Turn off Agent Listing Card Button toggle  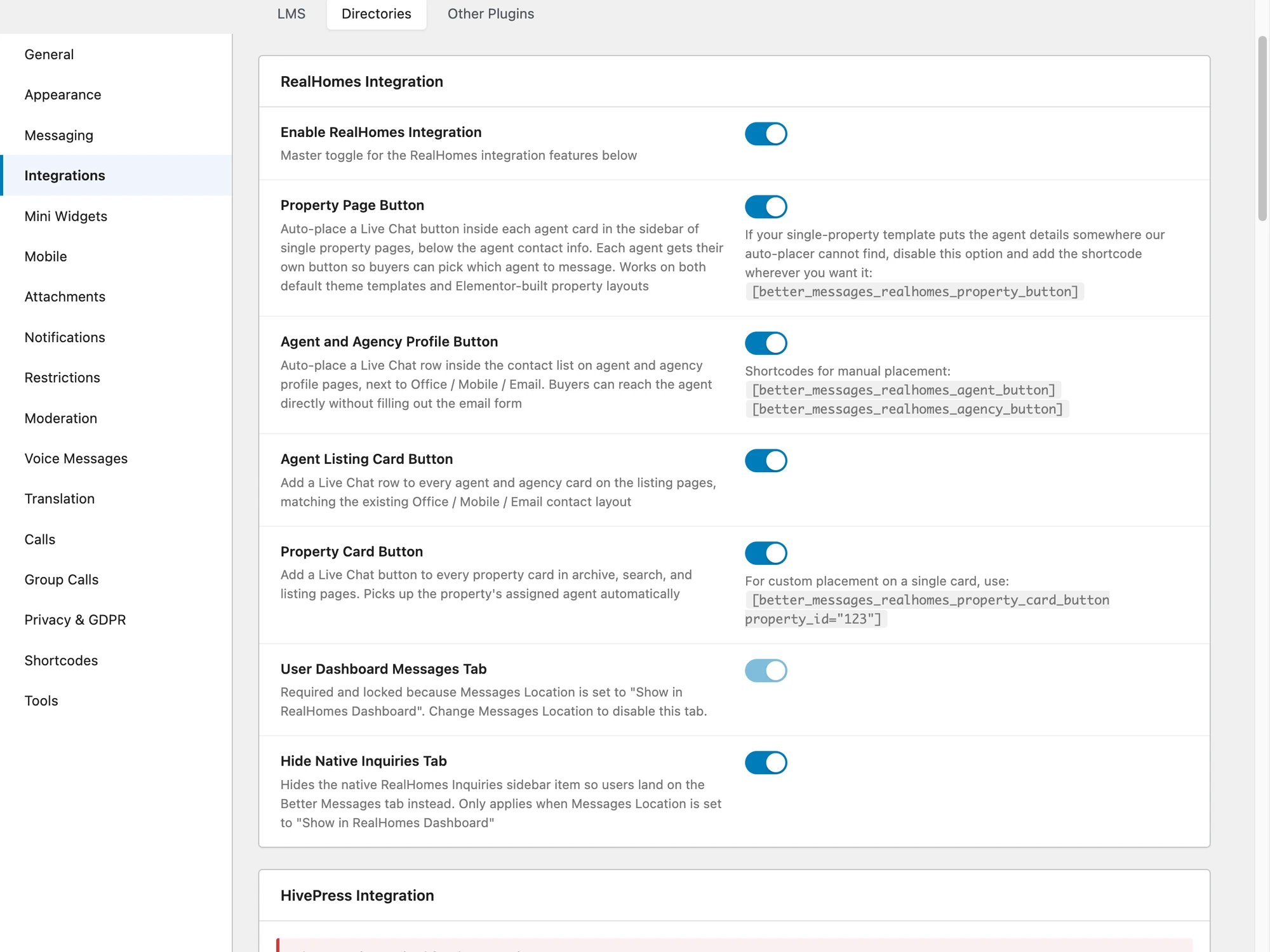pos(766,461)
